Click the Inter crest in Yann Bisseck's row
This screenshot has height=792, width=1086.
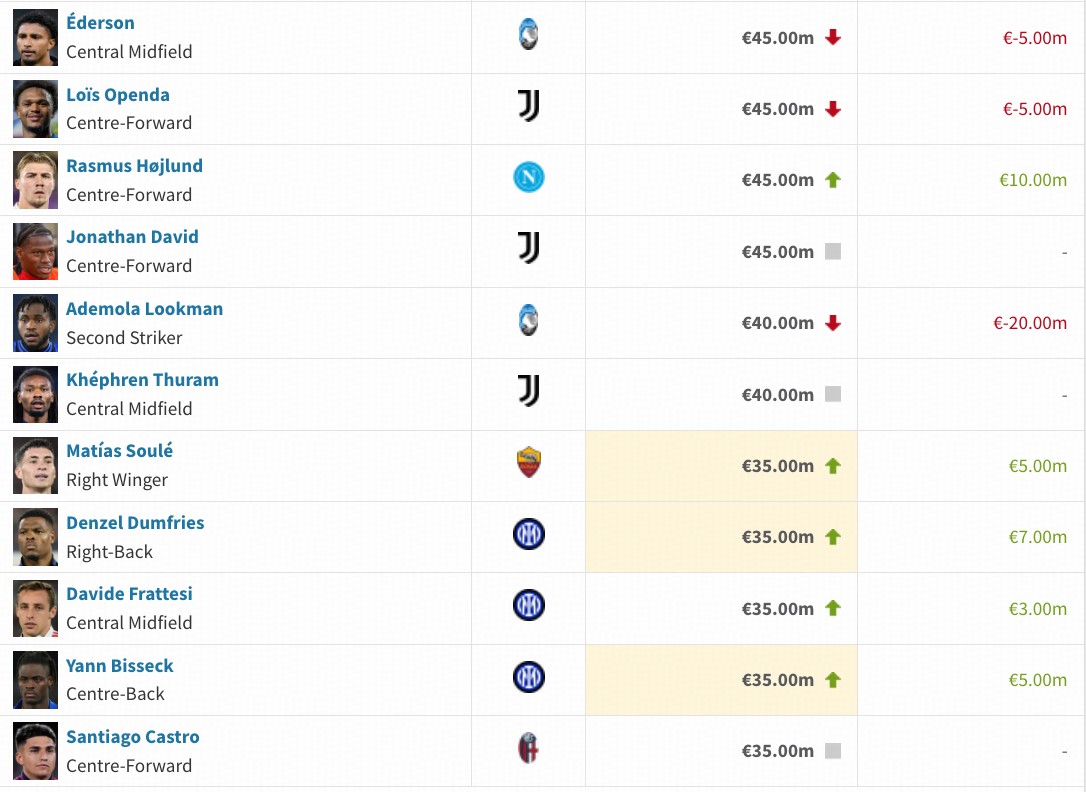tap(529, 678)
